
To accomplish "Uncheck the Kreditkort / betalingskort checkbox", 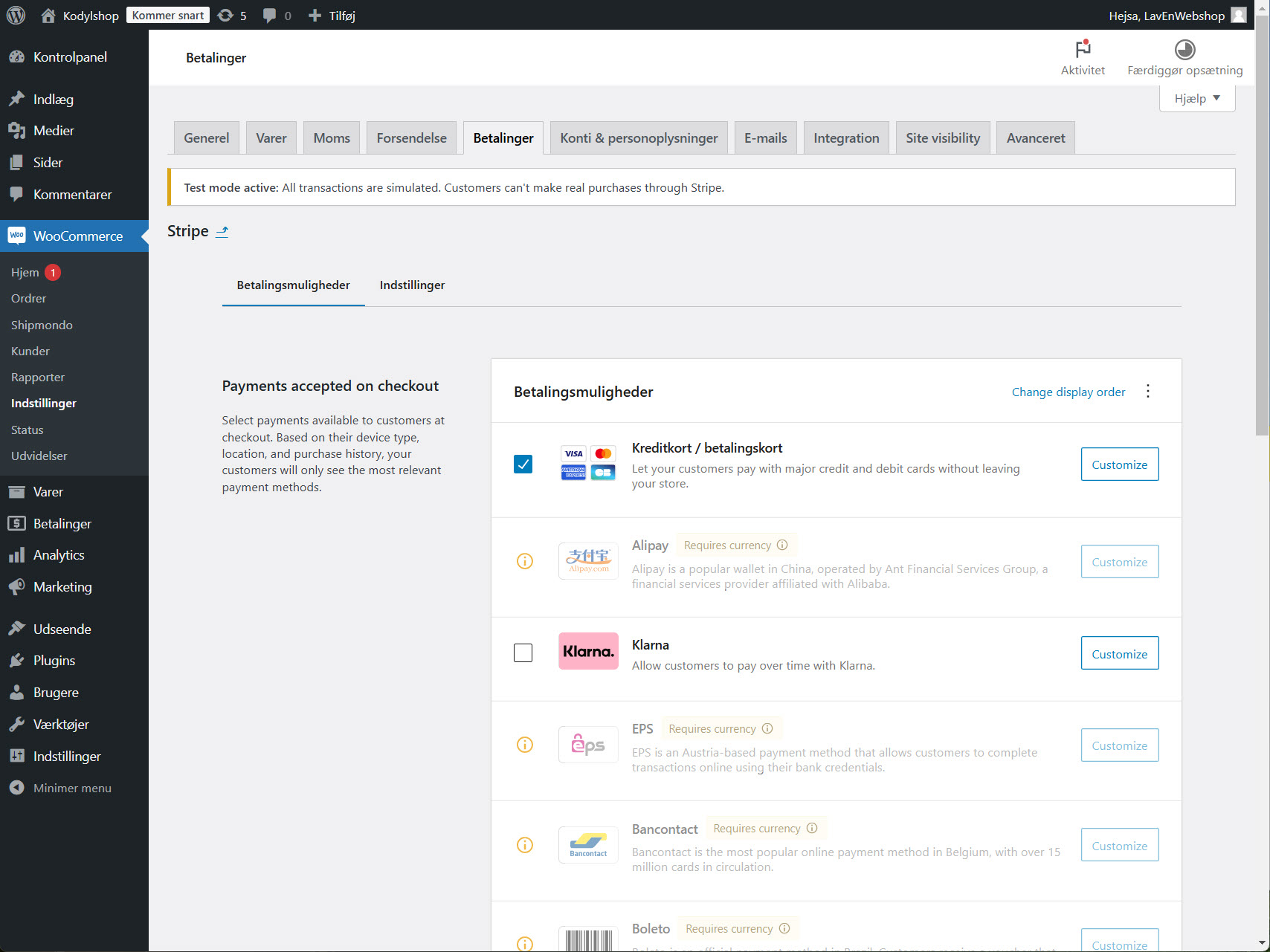I will point(523,464).
